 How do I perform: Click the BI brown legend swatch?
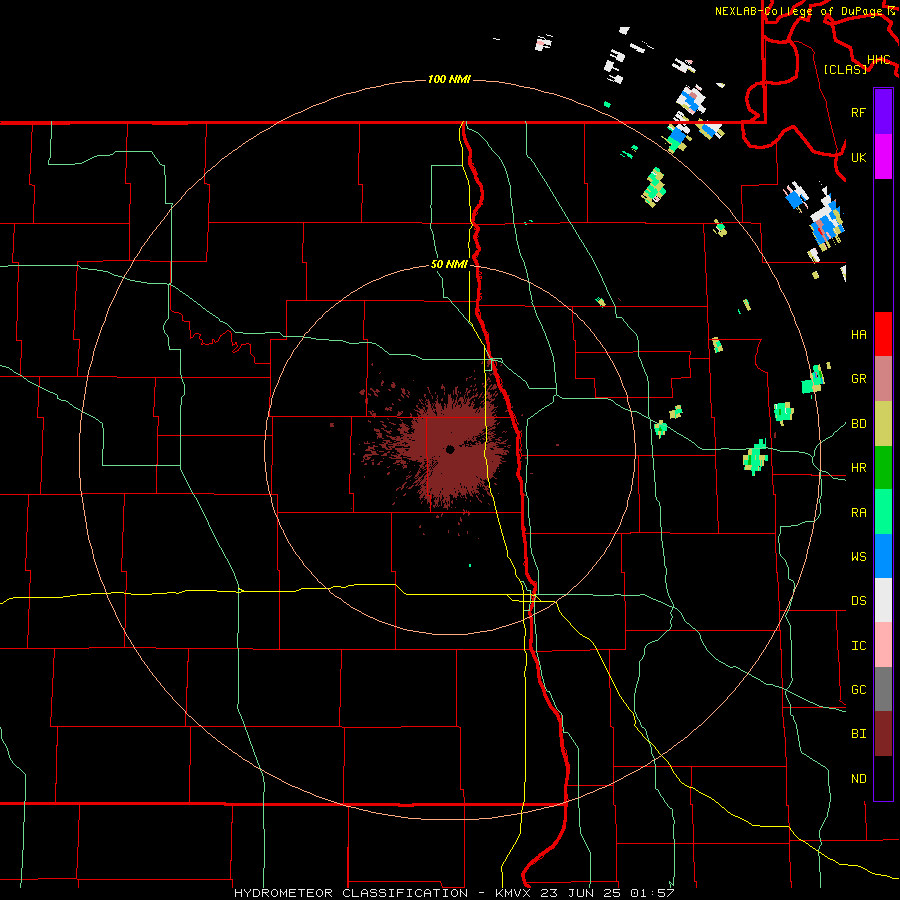tap(883, 734)
